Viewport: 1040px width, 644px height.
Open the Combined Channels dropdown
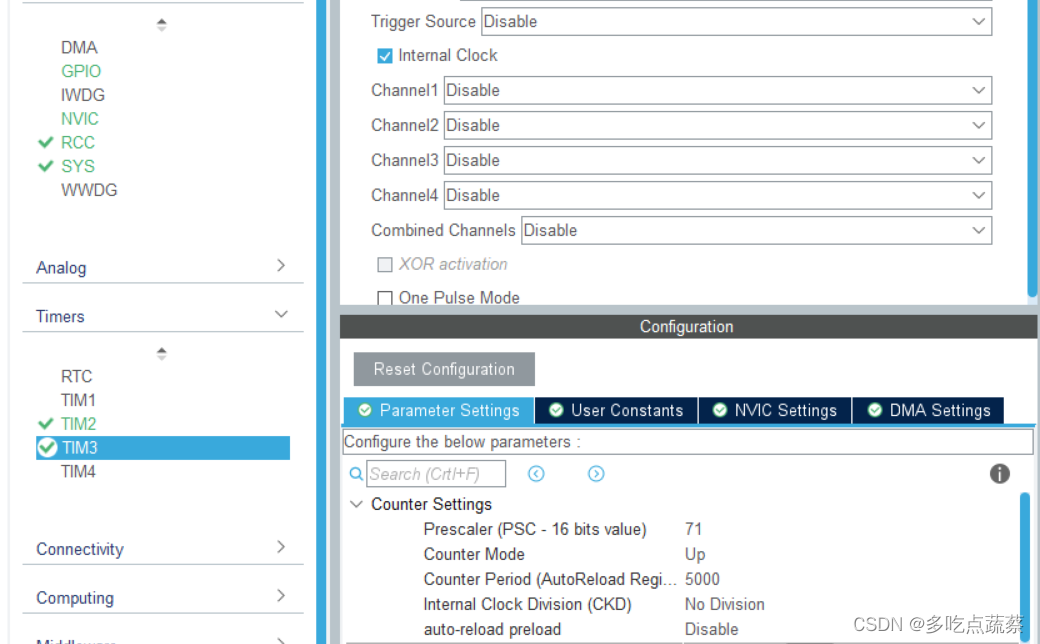point(756,230)
